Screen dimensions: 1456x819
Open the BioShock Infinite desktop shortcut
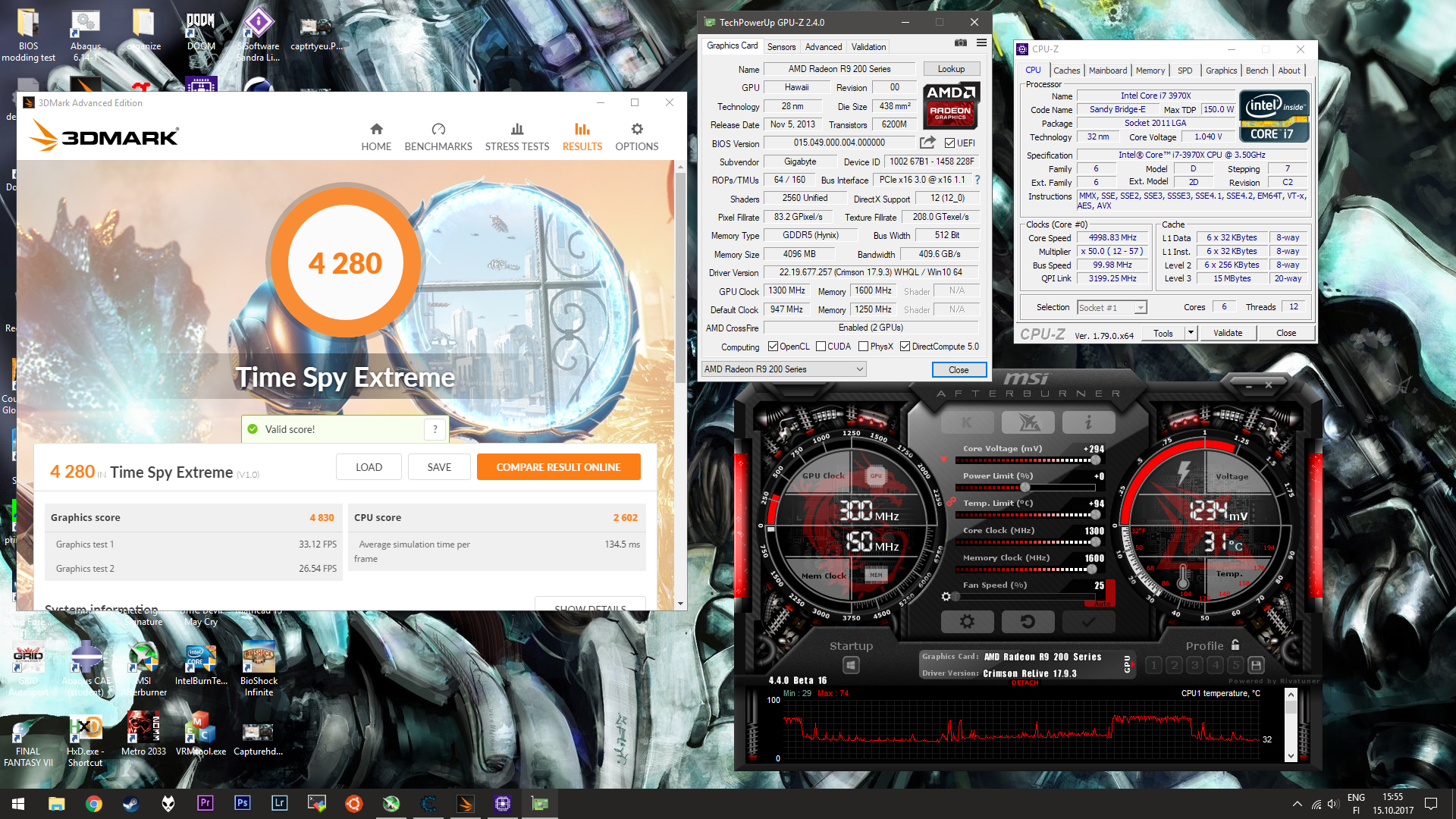pyautogui.click(x=259, y=669)
